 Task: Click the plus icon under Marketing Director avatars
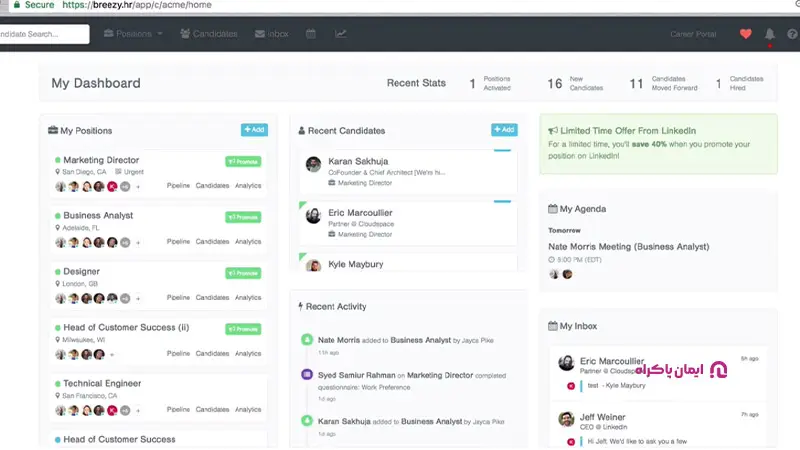point(138,186)
